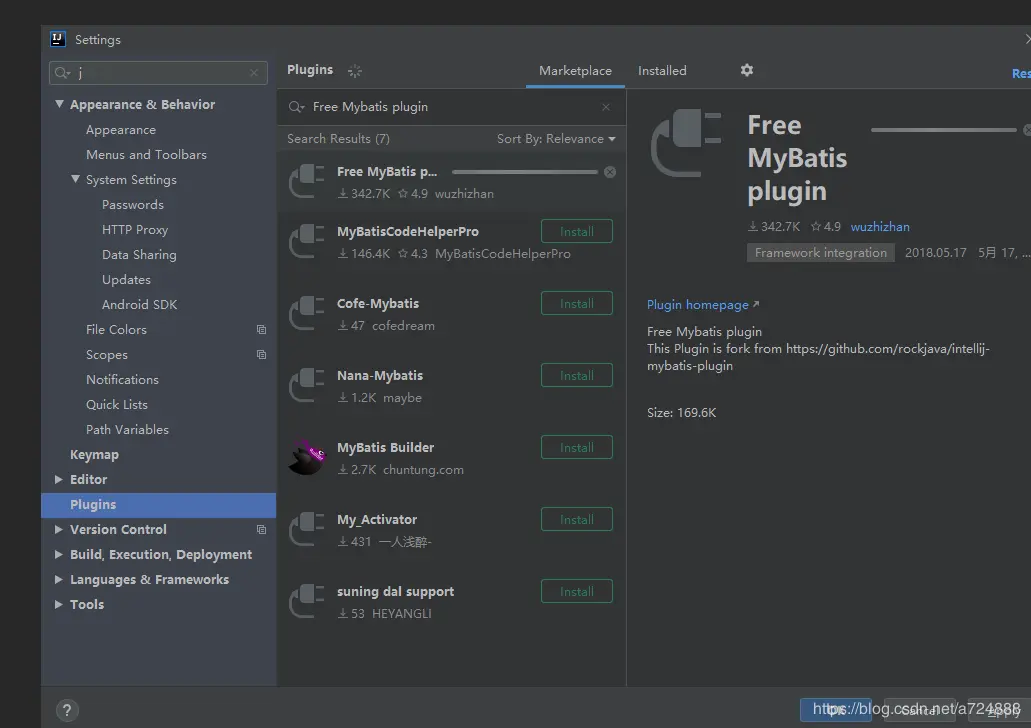
Task: Click the magnifier icon in plugin search
Action: (297, 107)
